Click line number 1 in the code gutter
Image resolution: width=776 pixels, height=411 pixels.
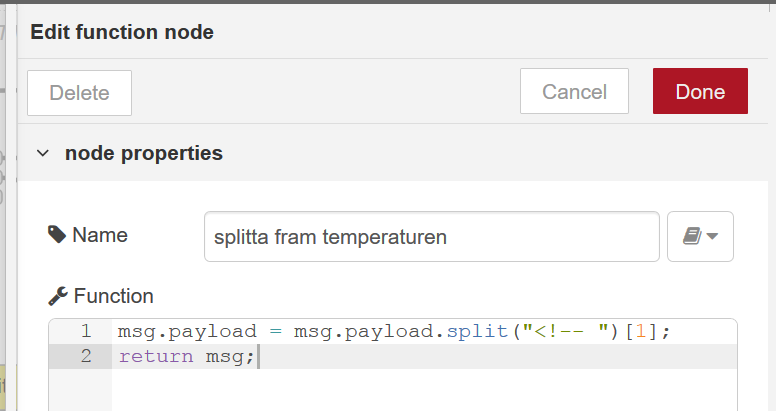pos(86,331)
